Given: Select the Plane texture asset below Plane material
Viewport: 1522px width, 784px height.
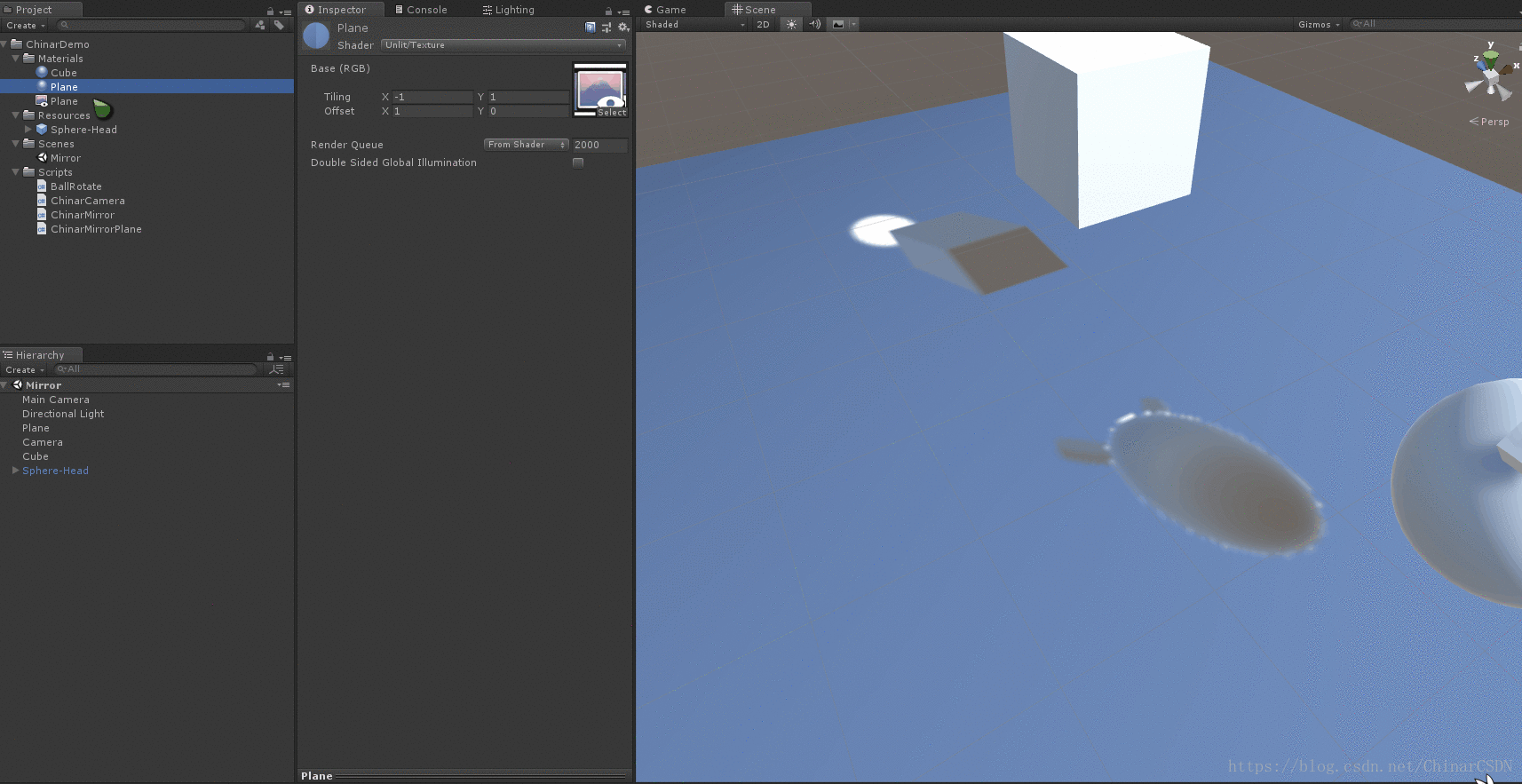Looking at the screenshot, I should (x=64, y=101).
